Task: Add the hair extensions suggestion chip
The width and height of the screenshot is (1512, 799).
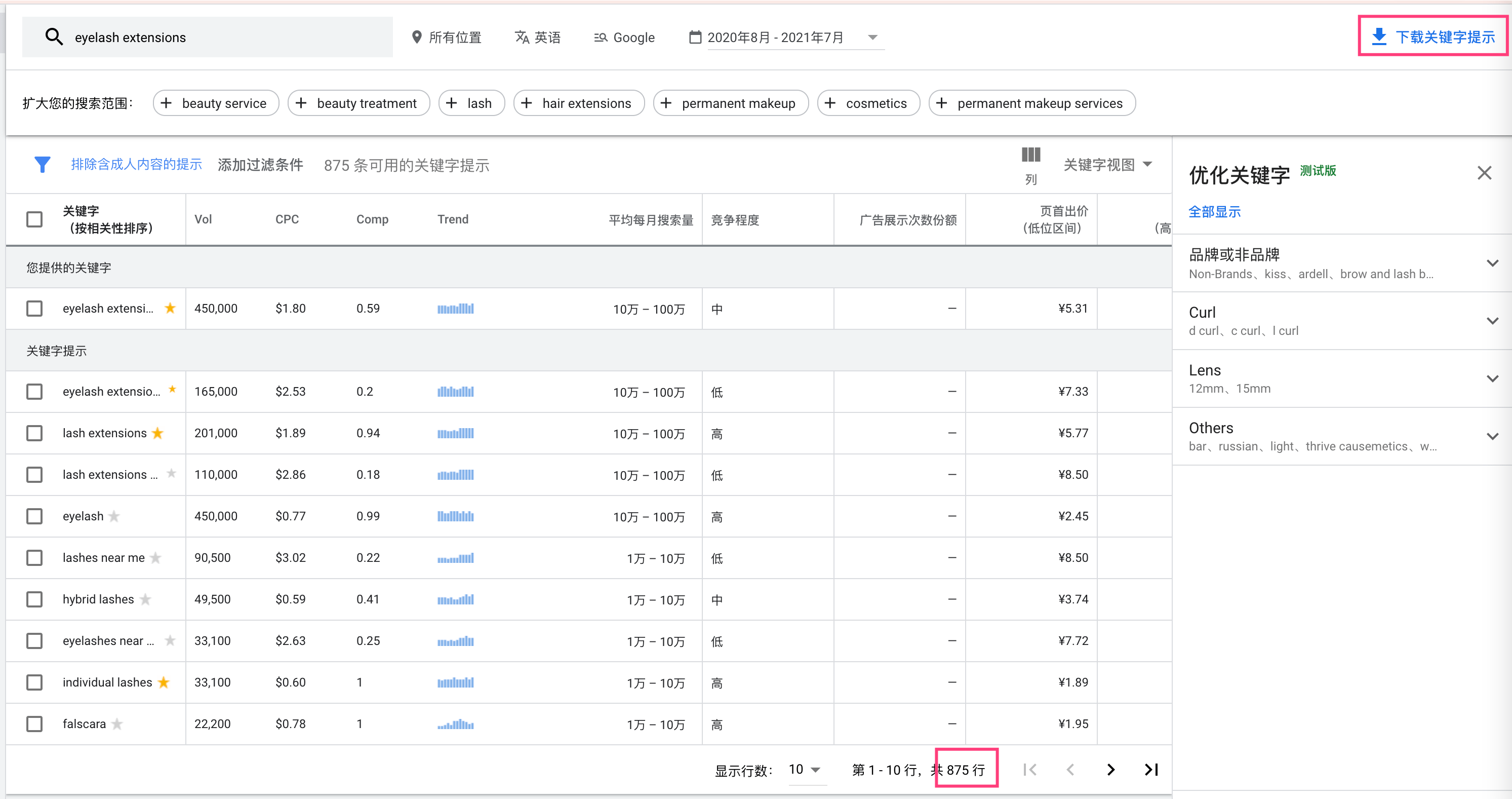Action: [578, 103]
